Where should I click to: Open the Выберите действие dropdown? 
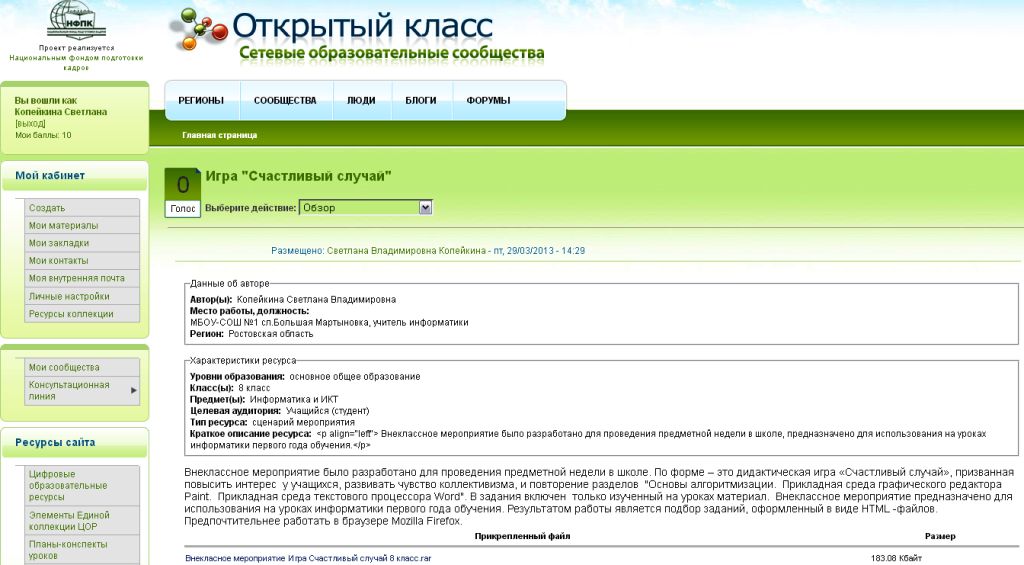pos(365,208)
